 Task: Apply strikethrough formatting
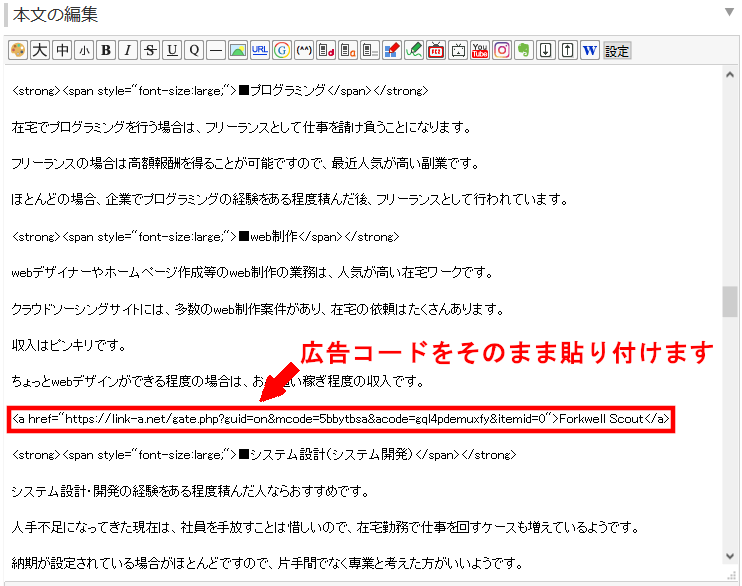pyautogui.click(x=150, y=50)
